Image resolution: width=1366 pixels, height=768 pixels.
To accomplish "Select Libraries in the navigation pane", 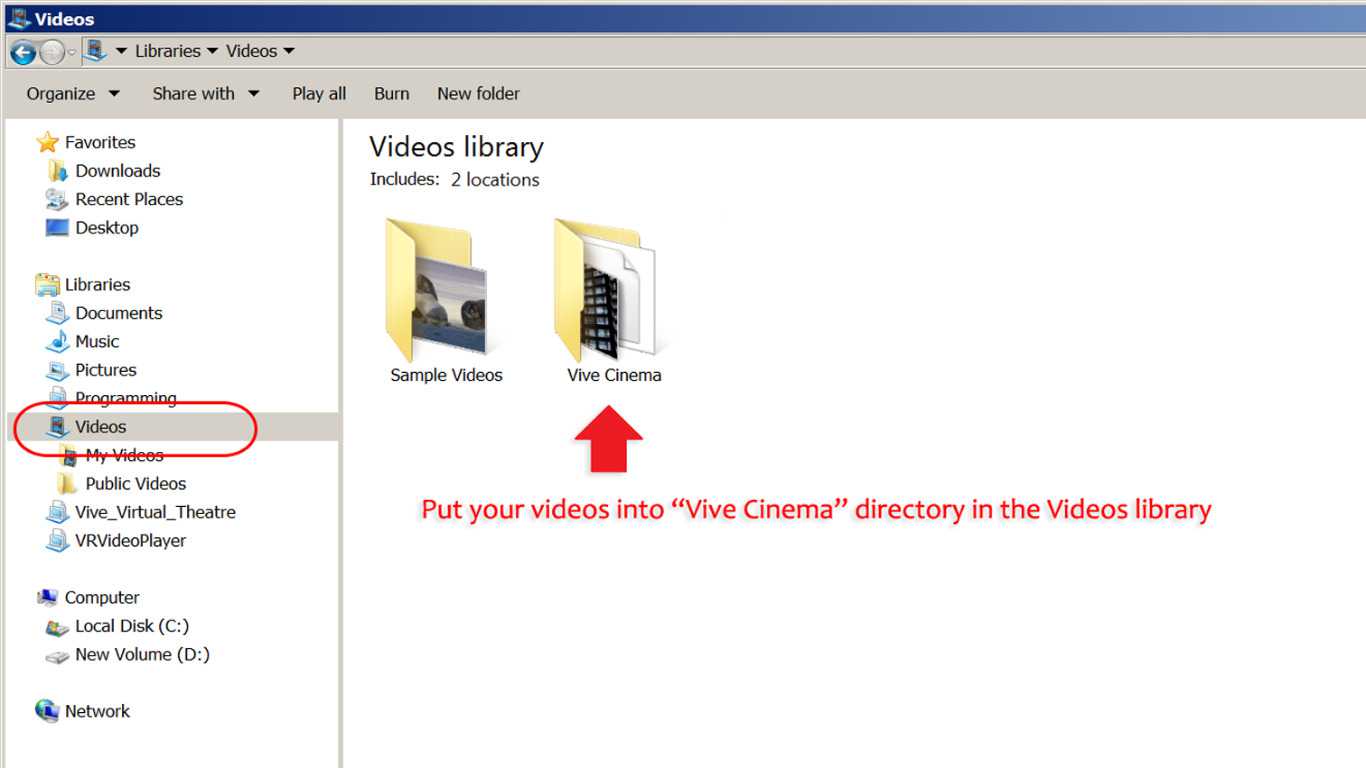I will (97, 285).
